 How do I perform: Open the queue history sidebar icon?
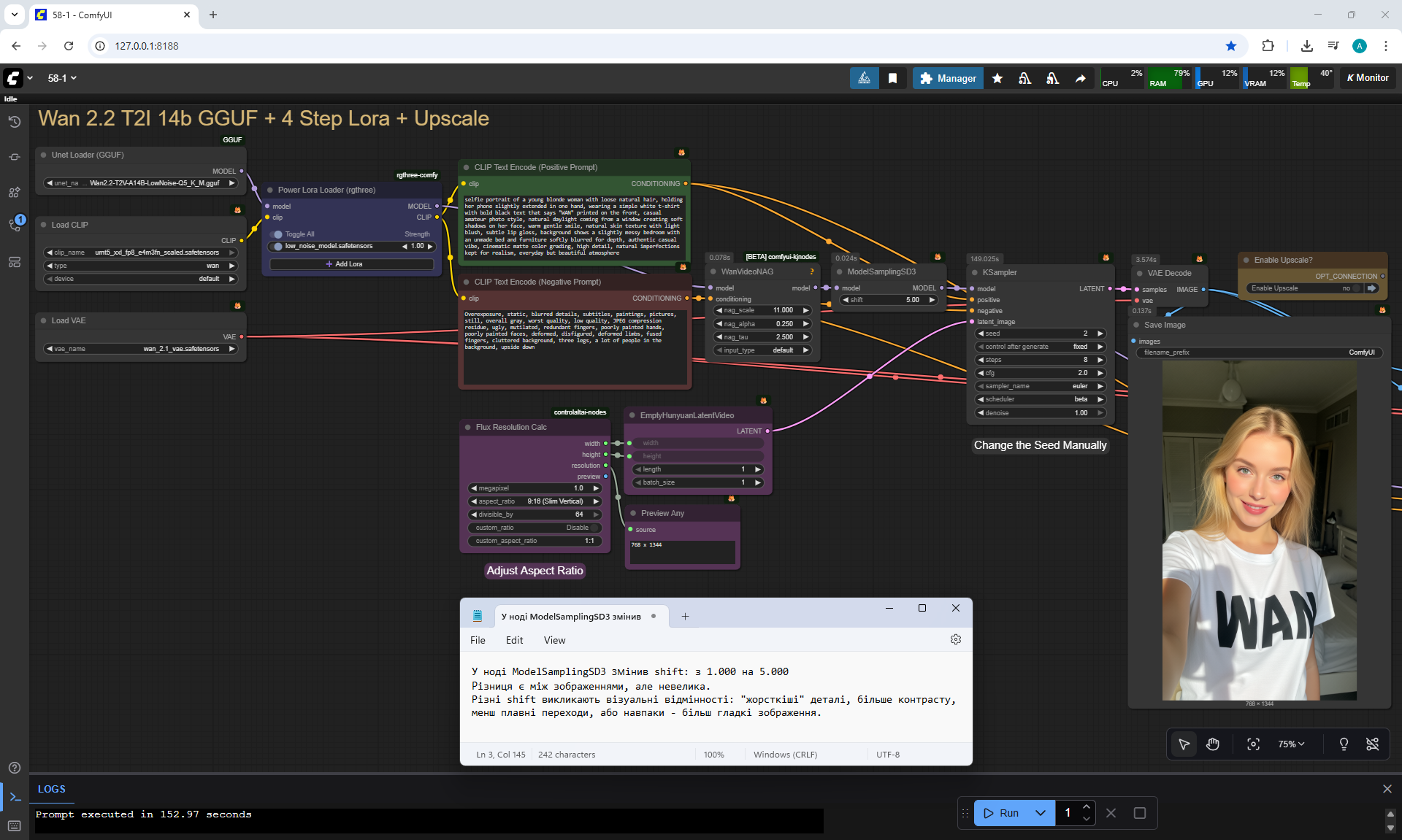(x=15, y=122)
